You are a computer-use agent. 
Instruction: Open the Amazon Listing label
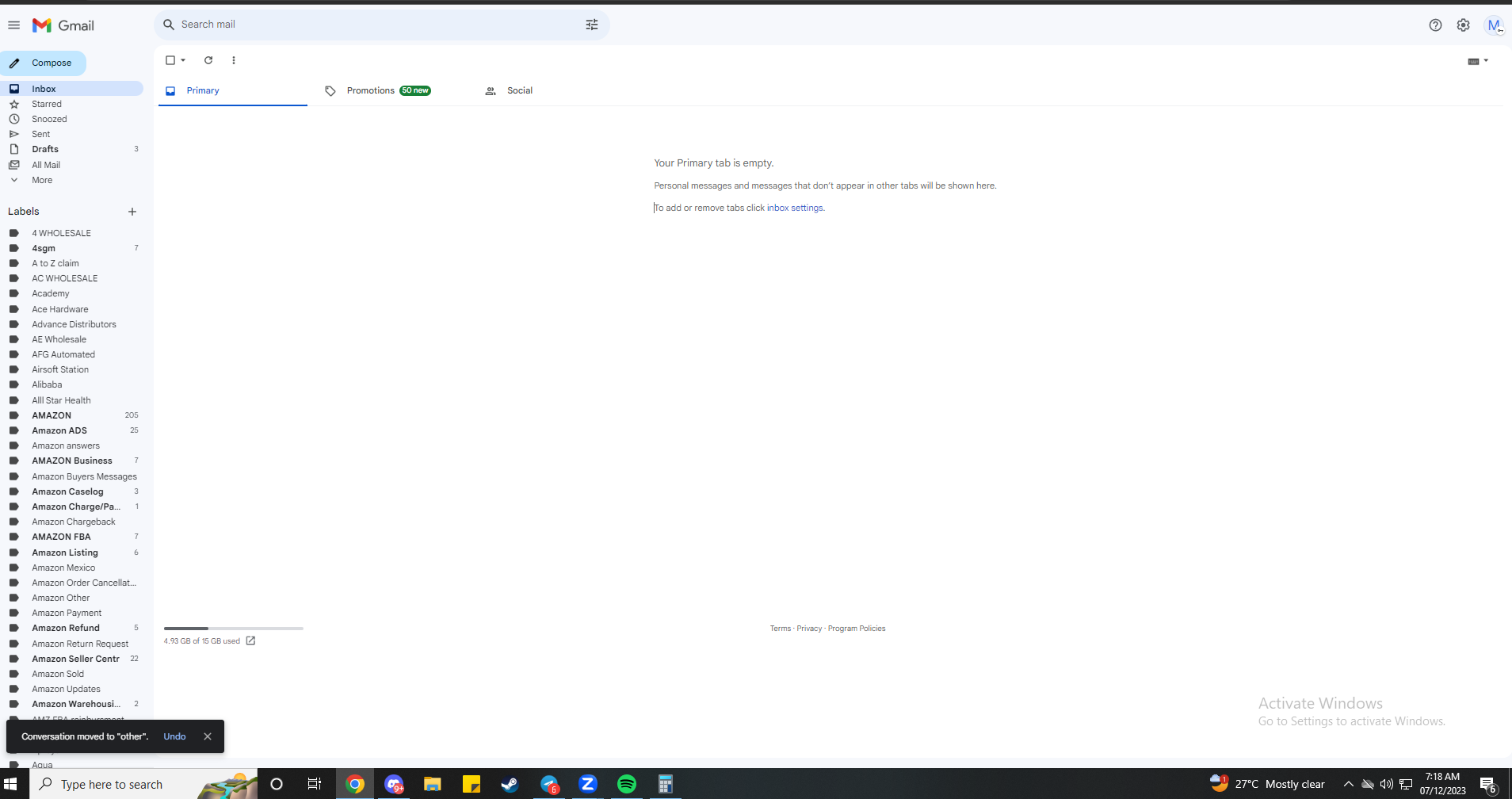click(x=72, y=552)
